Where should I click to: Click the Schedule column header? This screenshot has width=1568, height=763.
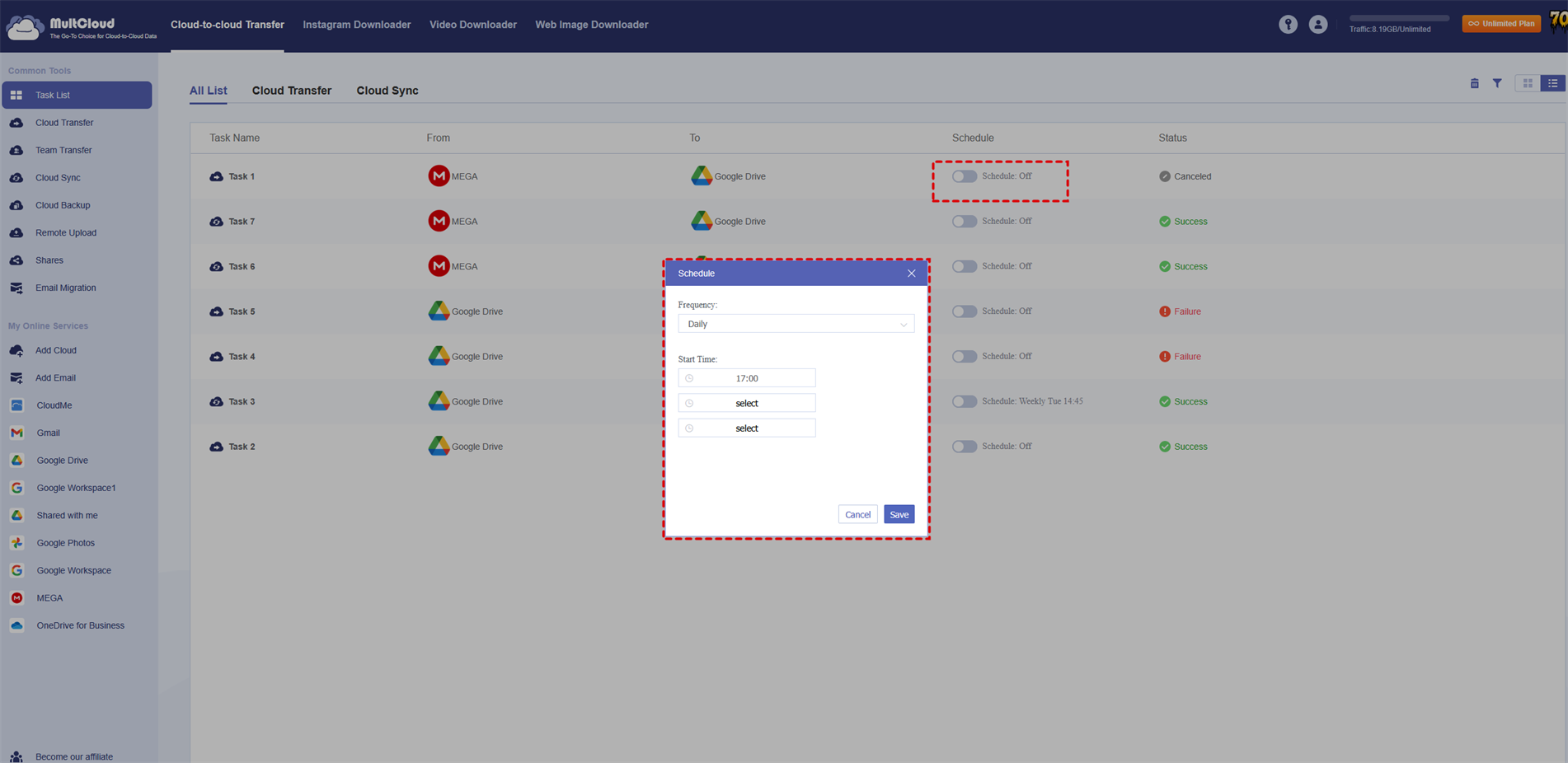tap(973, 138)
